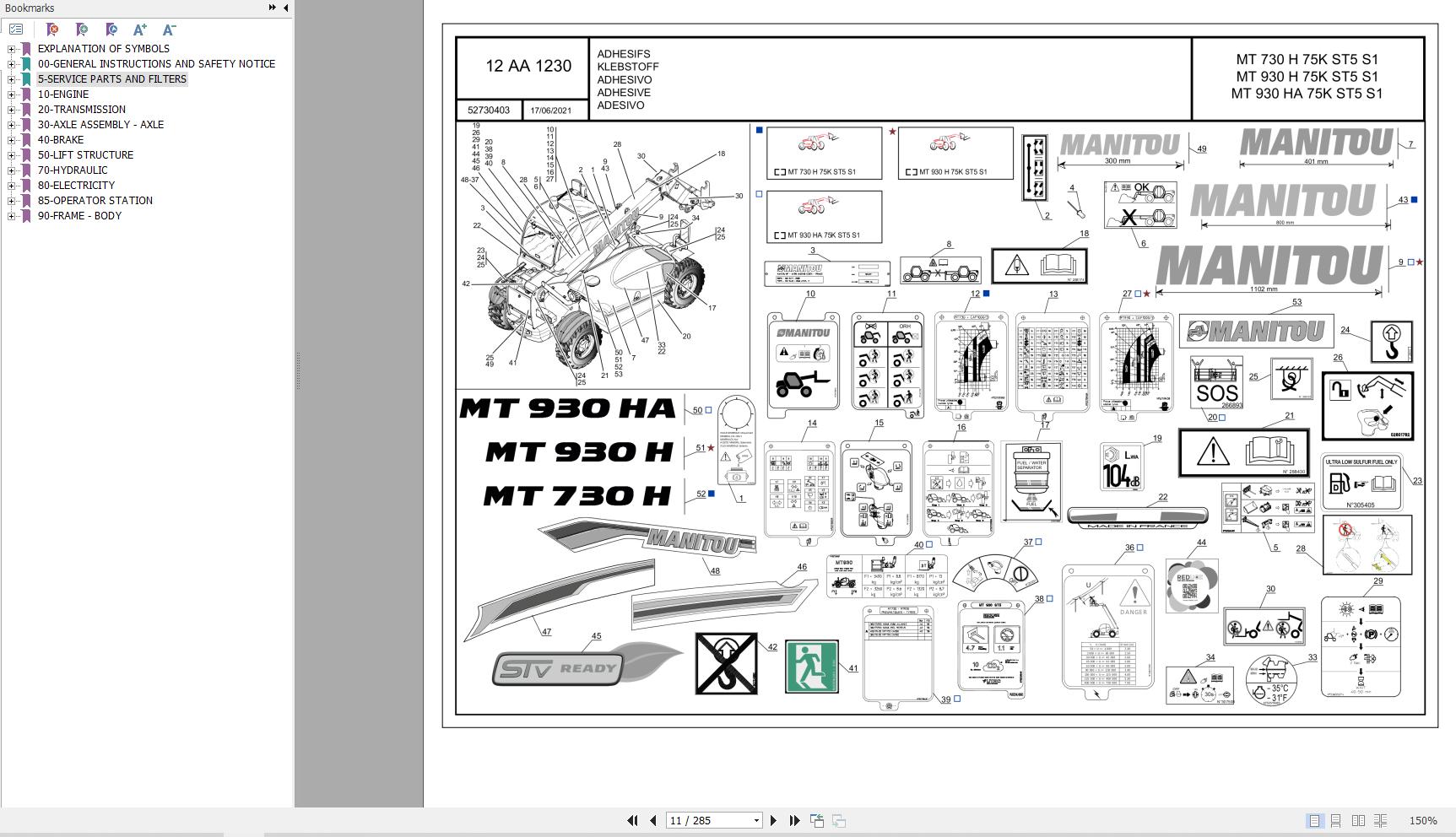Go to the next page

(x=773, y=820)
